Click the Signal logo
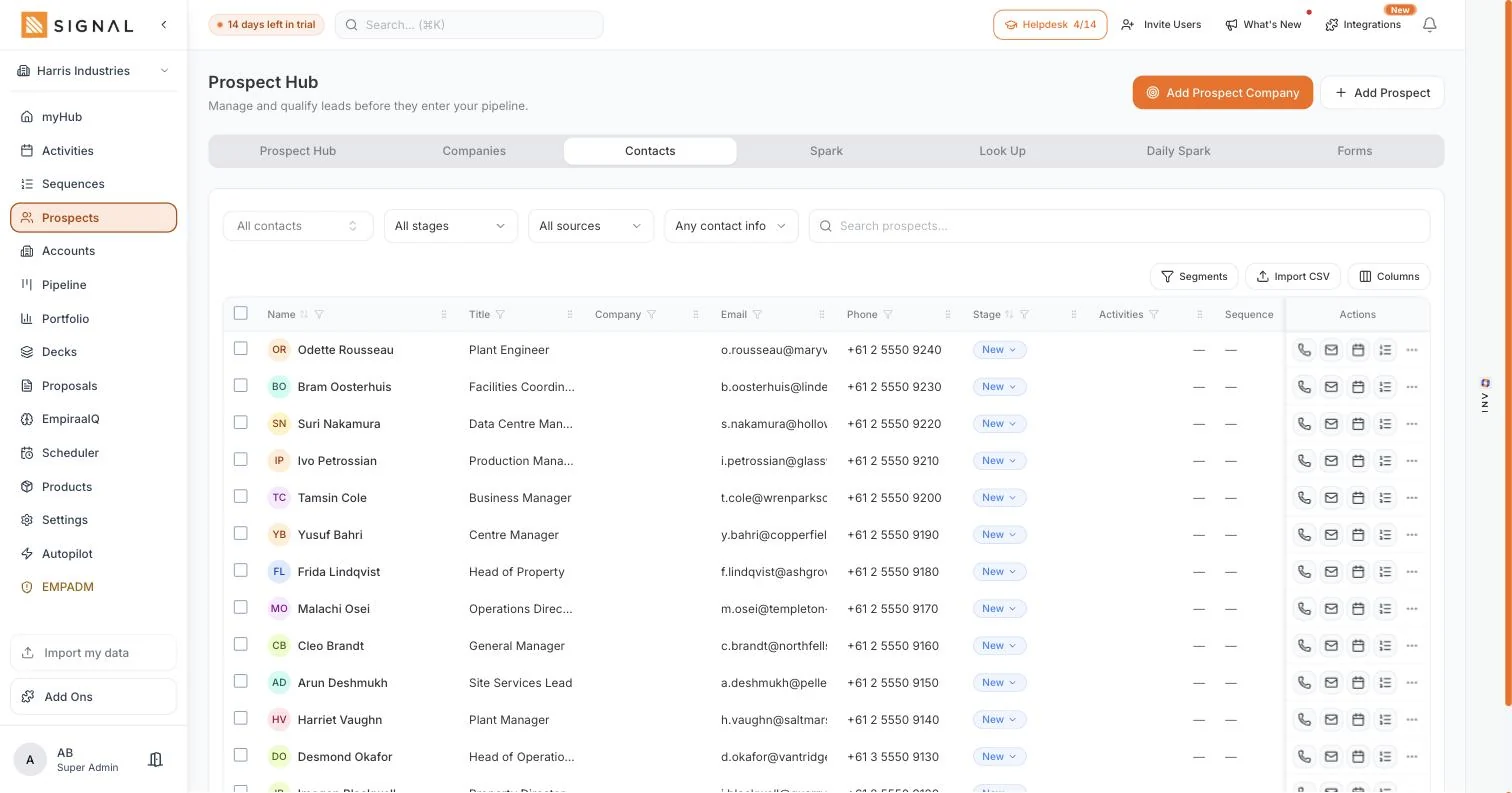The image size is (1512, 793). (77, 25)
